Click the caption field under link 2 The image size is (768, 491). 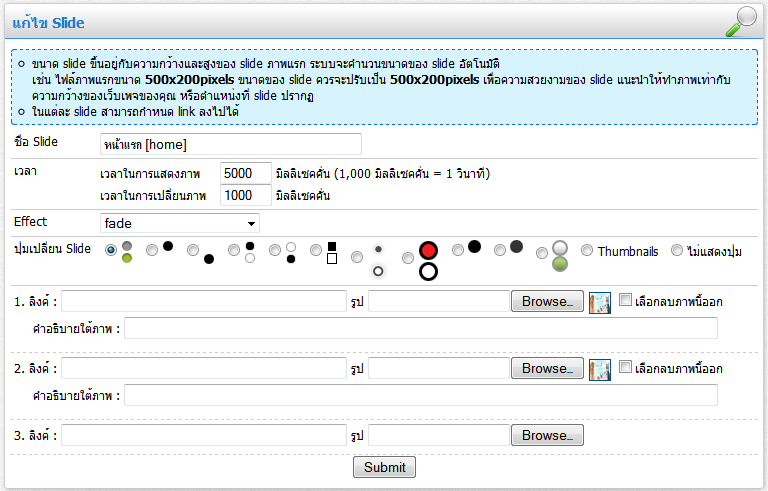(x=420, y=396)
